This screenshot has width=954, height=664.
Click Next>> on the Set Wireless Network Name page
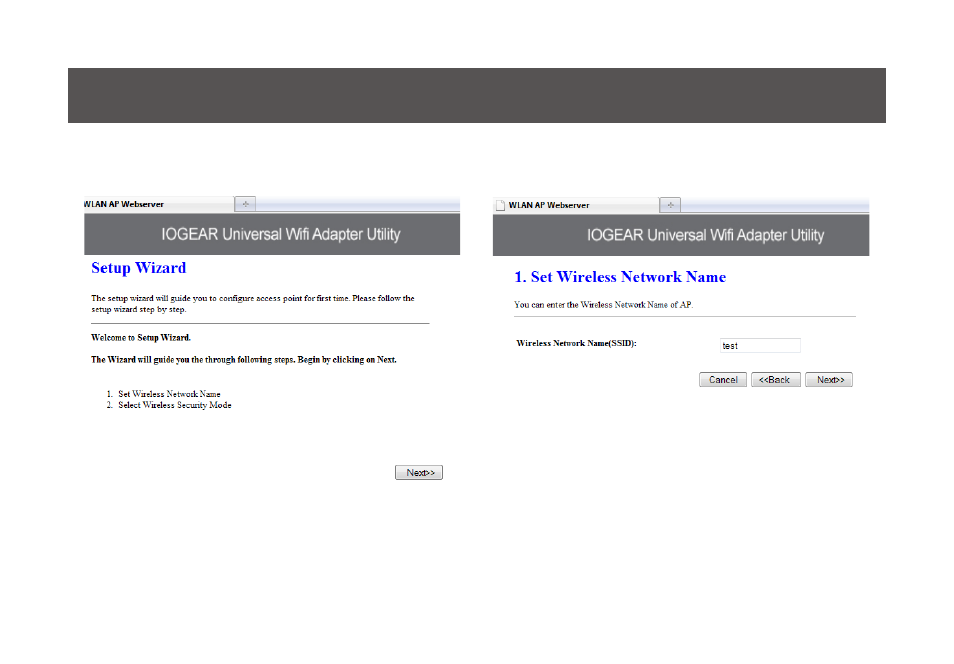click(829, 380)
